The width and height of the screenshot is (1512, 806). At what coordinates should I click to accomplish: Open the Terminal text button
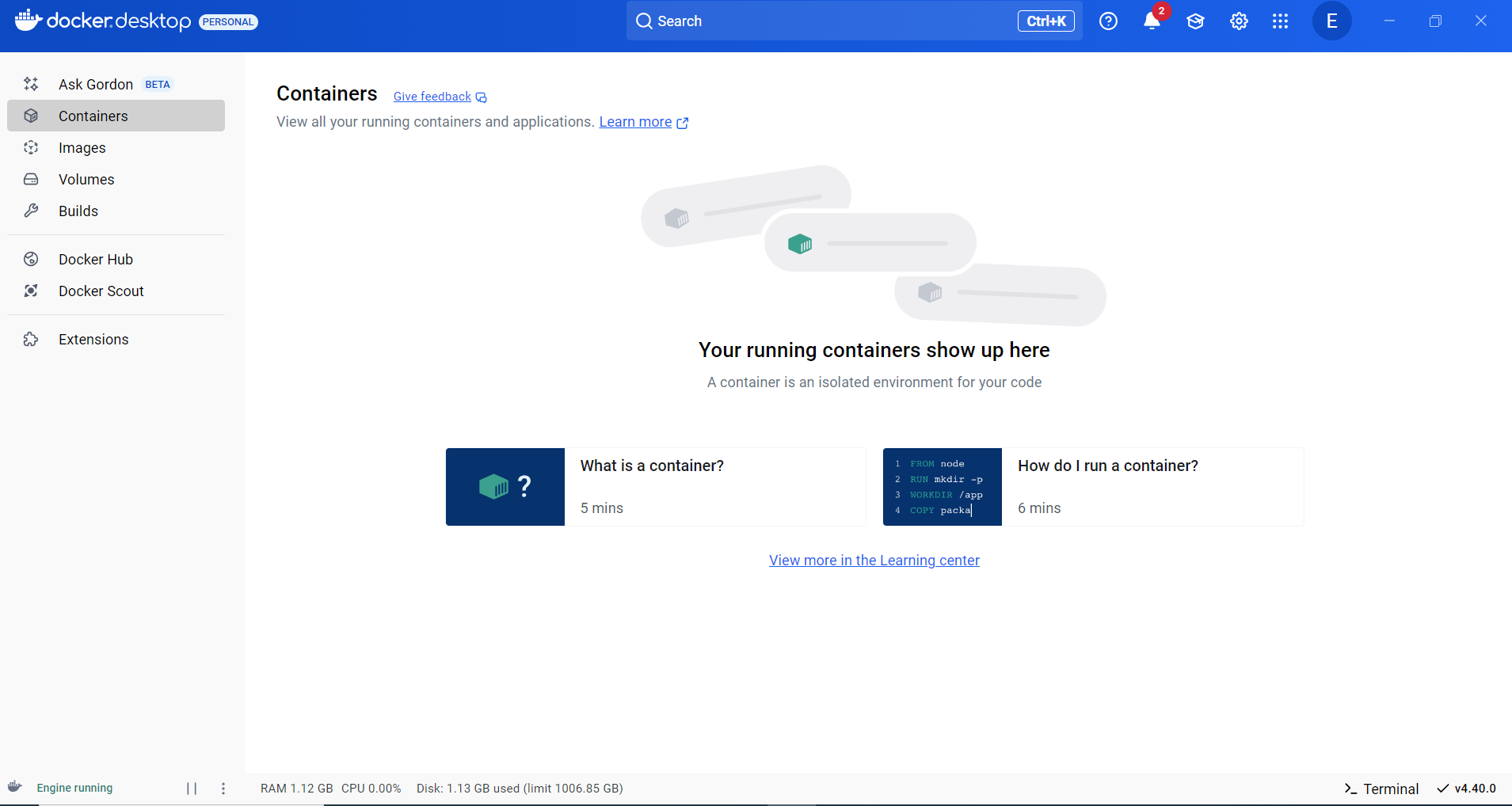click(1391, 789)
